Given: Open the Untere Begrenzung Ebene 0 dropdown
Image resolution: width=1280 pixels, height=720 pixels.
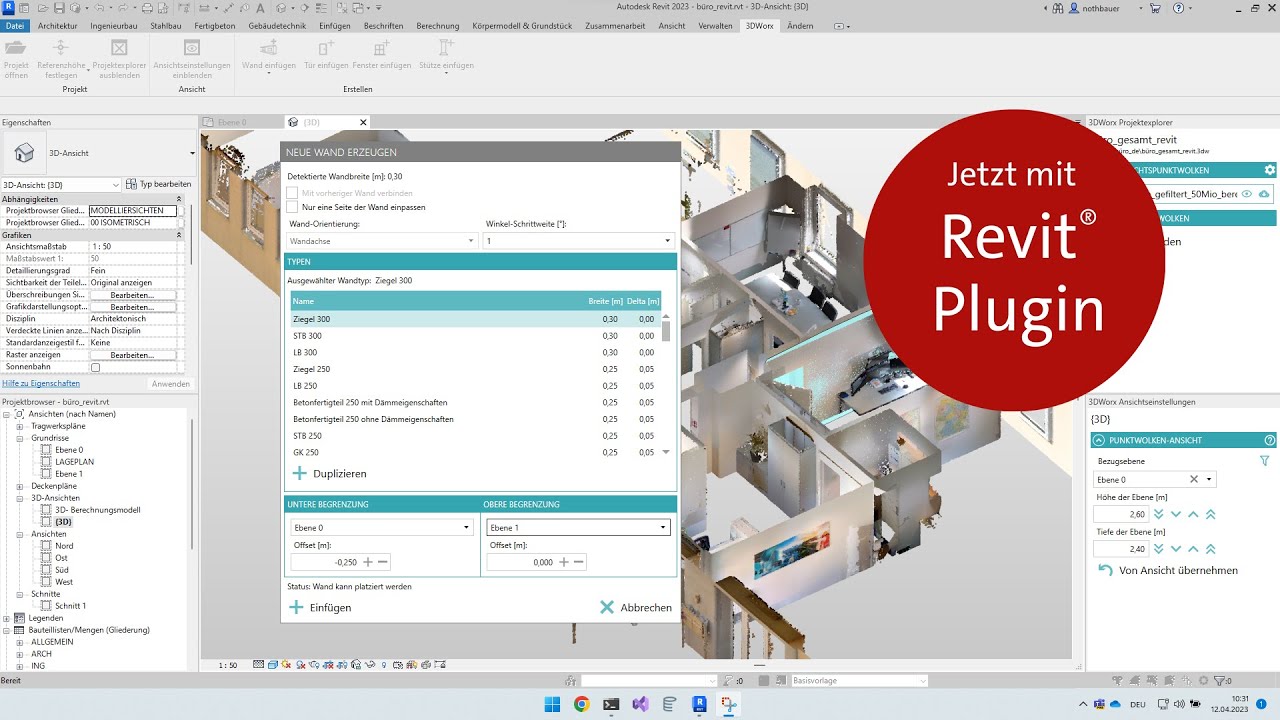Looking at the screenshot, I should (381, 527).
